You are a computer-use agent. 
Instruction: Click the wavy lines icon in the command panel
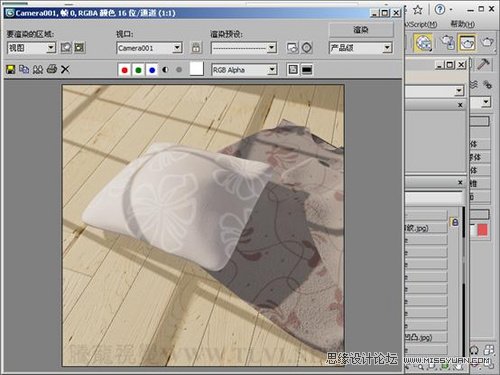pyautogui.click(x=474, y=85)
